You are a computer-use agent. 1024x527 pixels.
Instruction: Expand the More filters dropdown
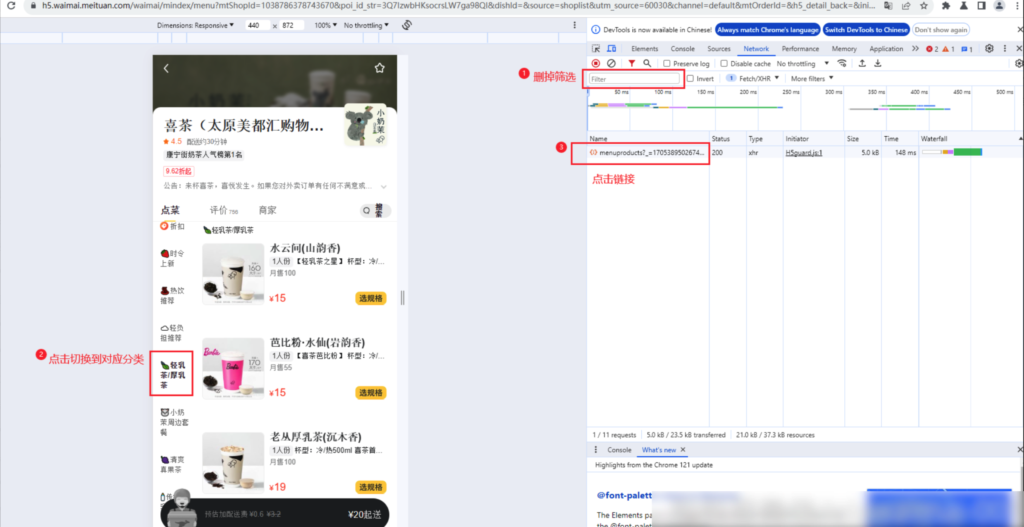click(x=811, y=78)
